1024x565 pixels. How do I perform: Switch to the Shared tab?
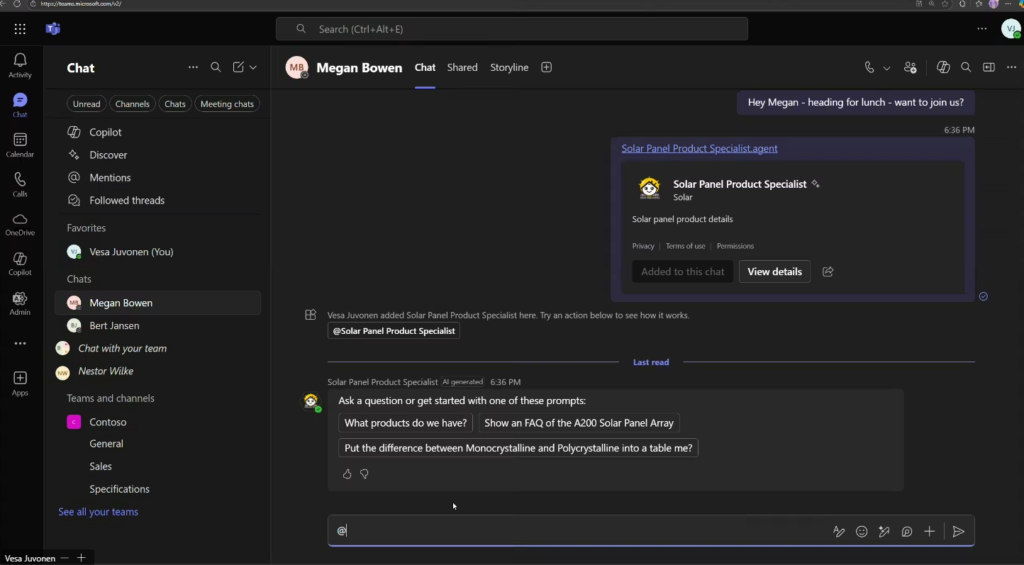coord(462,68)
